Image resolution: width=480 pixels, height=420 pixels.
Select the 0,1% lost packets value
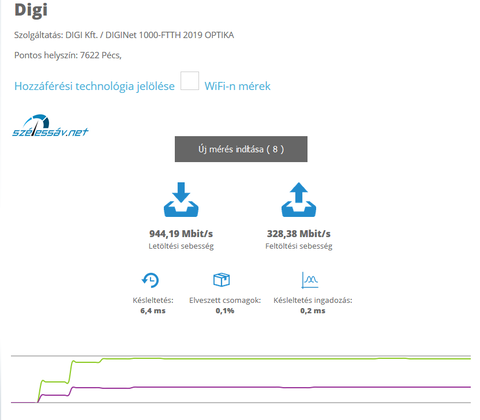pos(225,311)
